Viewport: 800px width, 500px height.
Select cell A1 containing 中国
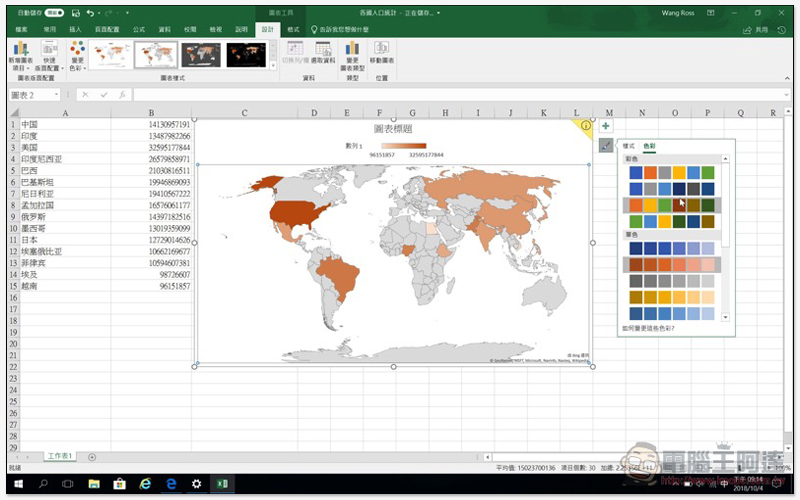pyautogui.click(x=65, y=124)
